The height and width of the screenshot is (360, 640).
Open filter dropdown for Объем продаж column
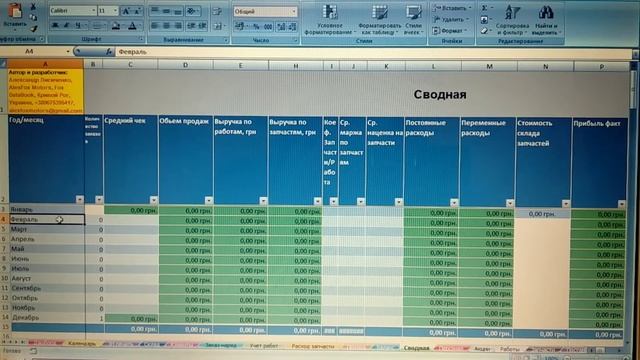pos(209,200)
